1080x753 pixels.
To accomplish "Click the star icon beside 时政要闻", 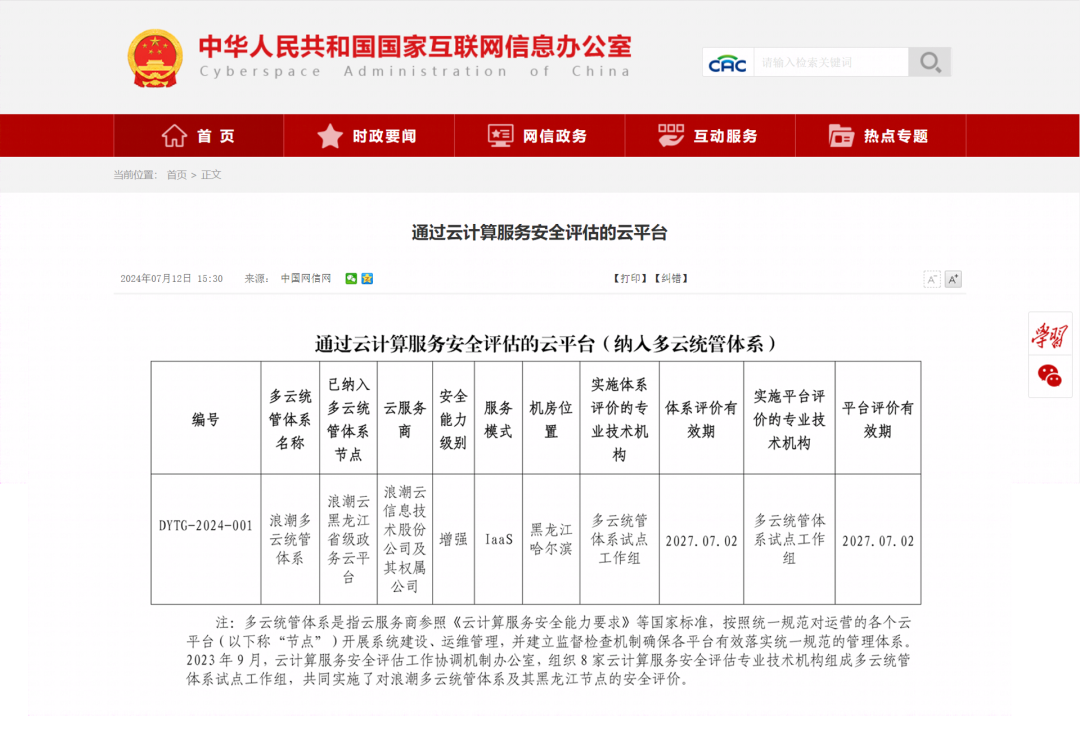I will pyautogui.click(x=330, y=134).
